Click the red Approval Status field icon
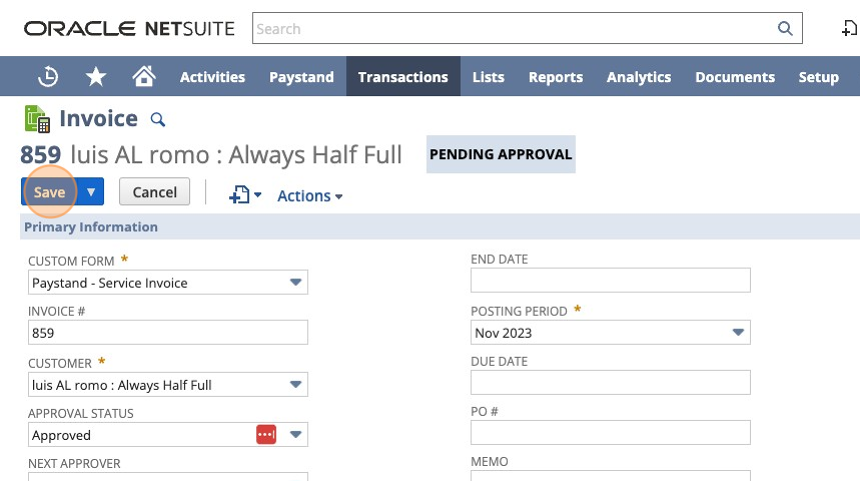860x481 pixels. pyautogui.click(x=266, y=435)
